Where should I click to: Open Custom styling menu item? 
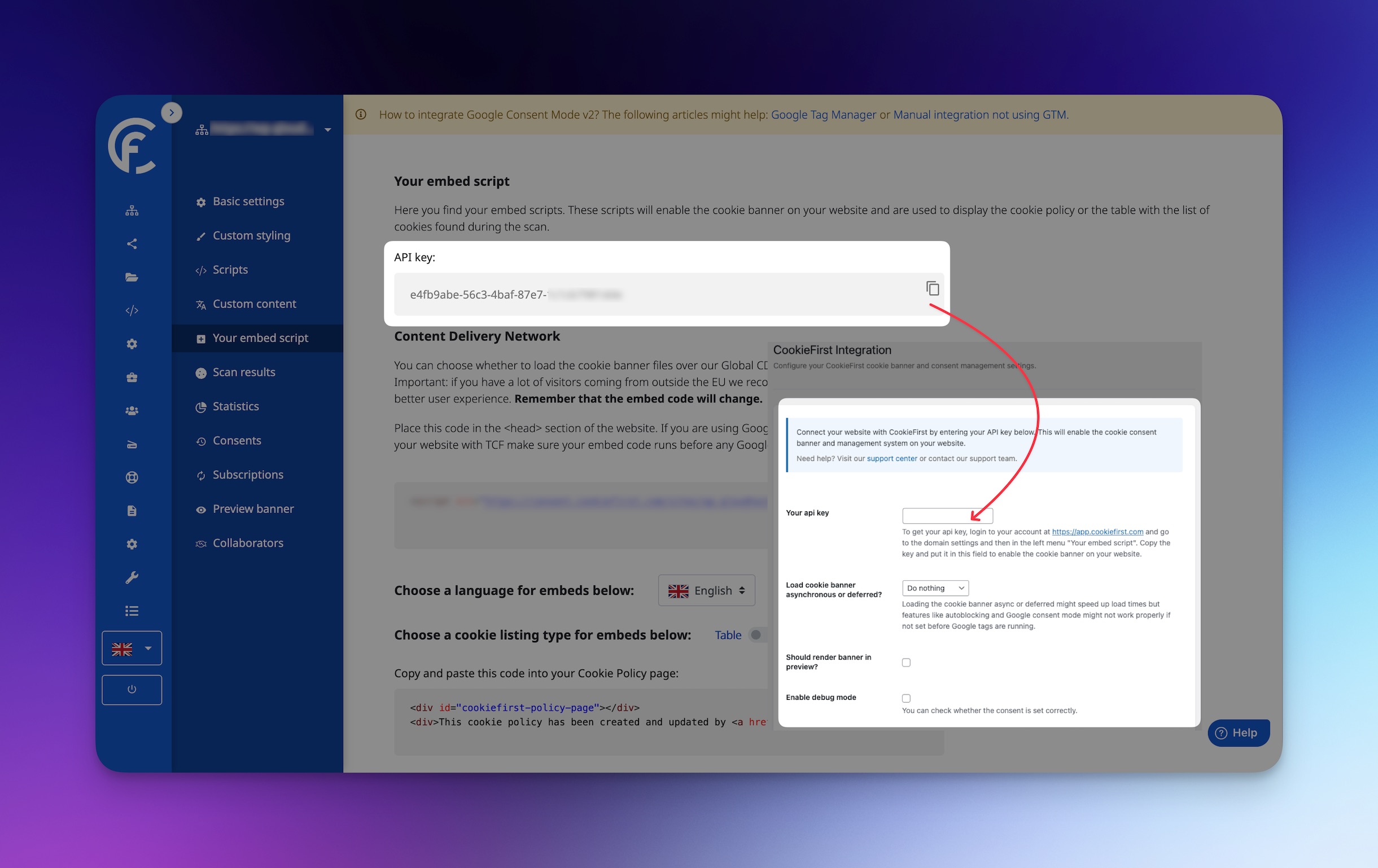pos(251,236)
